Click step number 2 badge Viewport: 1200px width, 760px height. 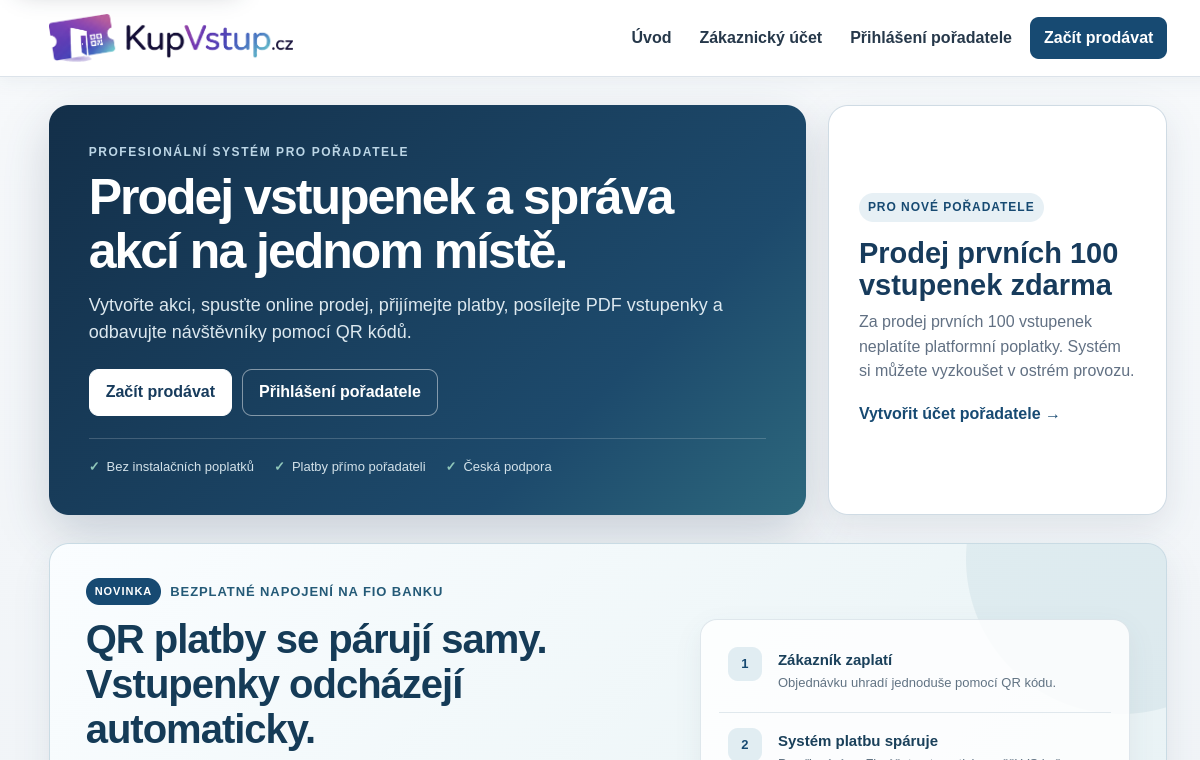pyautogui.click(x=745, y=744)
